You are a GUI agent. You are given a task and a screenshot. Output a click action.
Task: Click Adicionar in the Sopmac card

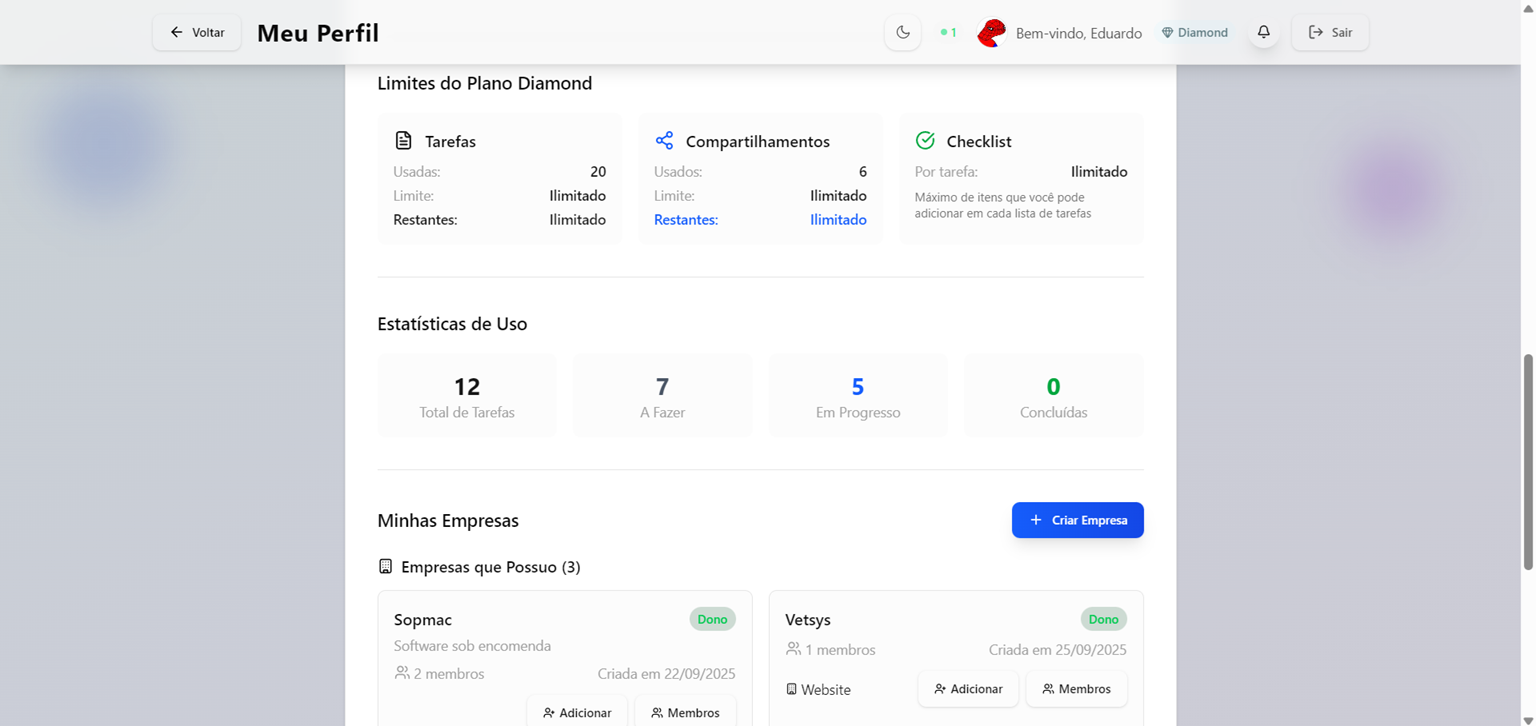[577, 713]
